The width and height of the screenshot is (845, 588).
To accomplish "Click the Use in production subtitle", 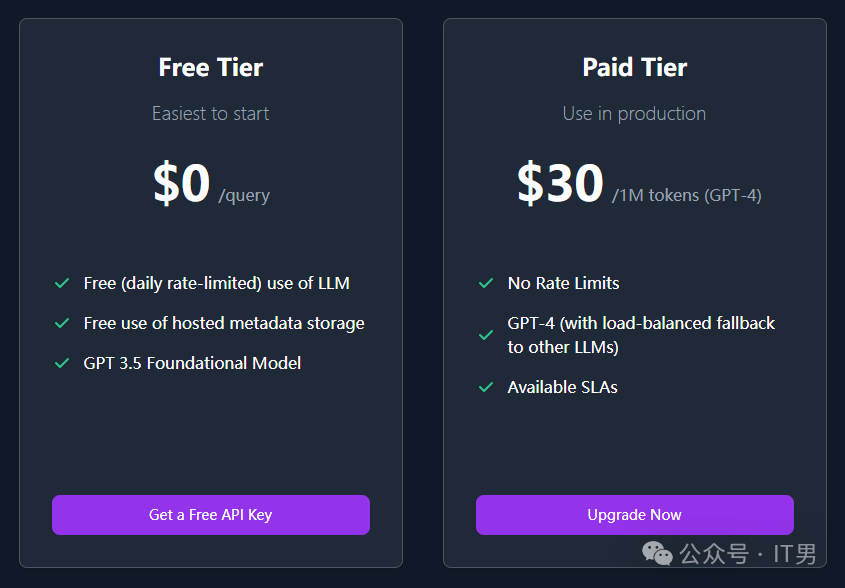I will point(634,114).
